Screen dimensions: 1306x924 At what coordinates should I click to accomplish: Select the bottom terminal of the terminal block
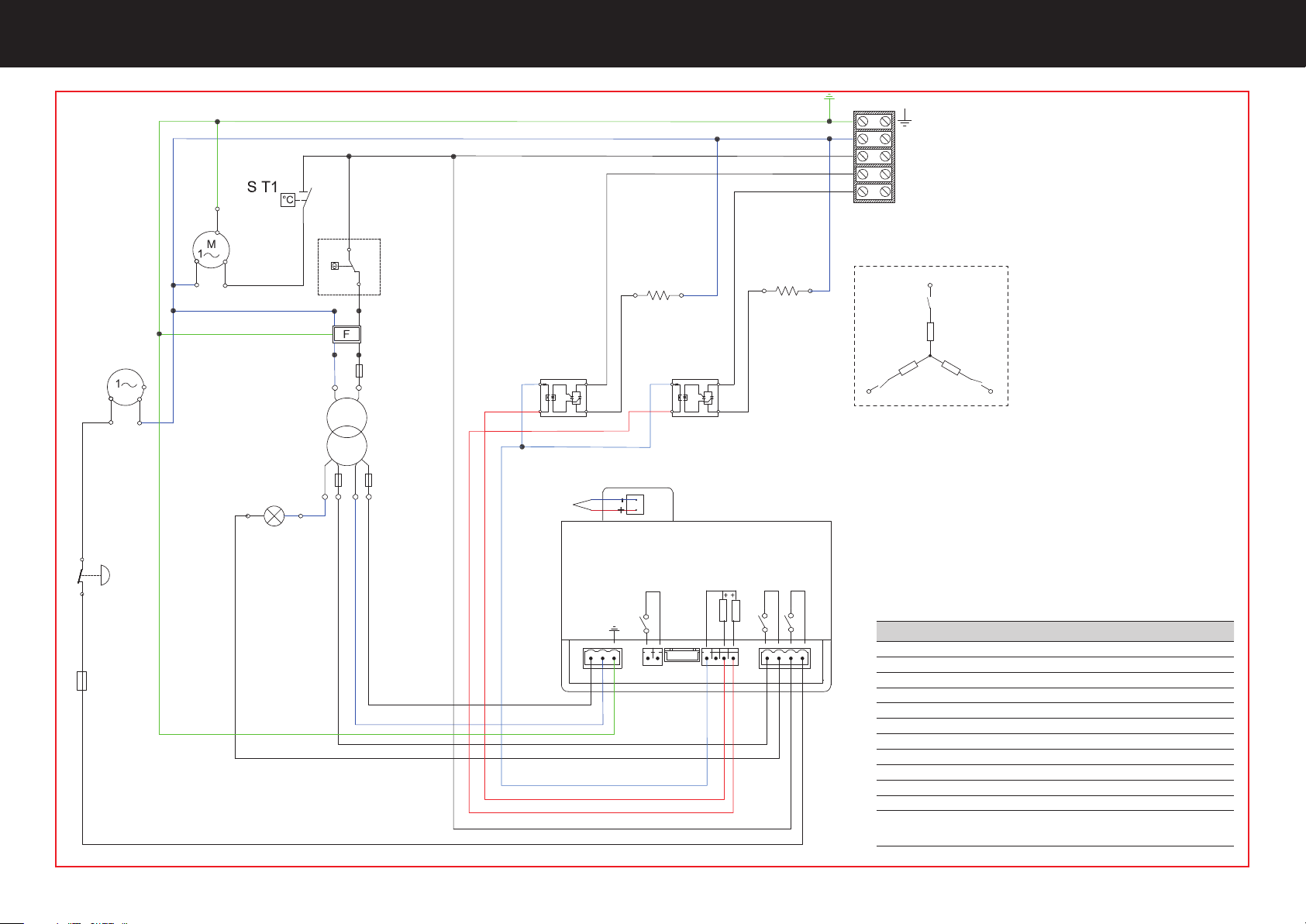(874, 191)
